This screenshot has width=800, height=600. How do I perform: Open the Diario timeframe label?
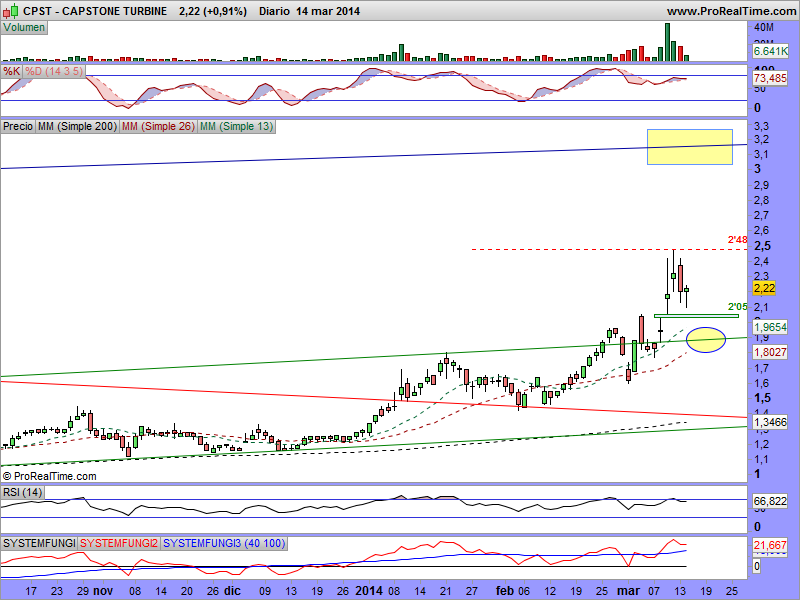(x=274, y=11)
